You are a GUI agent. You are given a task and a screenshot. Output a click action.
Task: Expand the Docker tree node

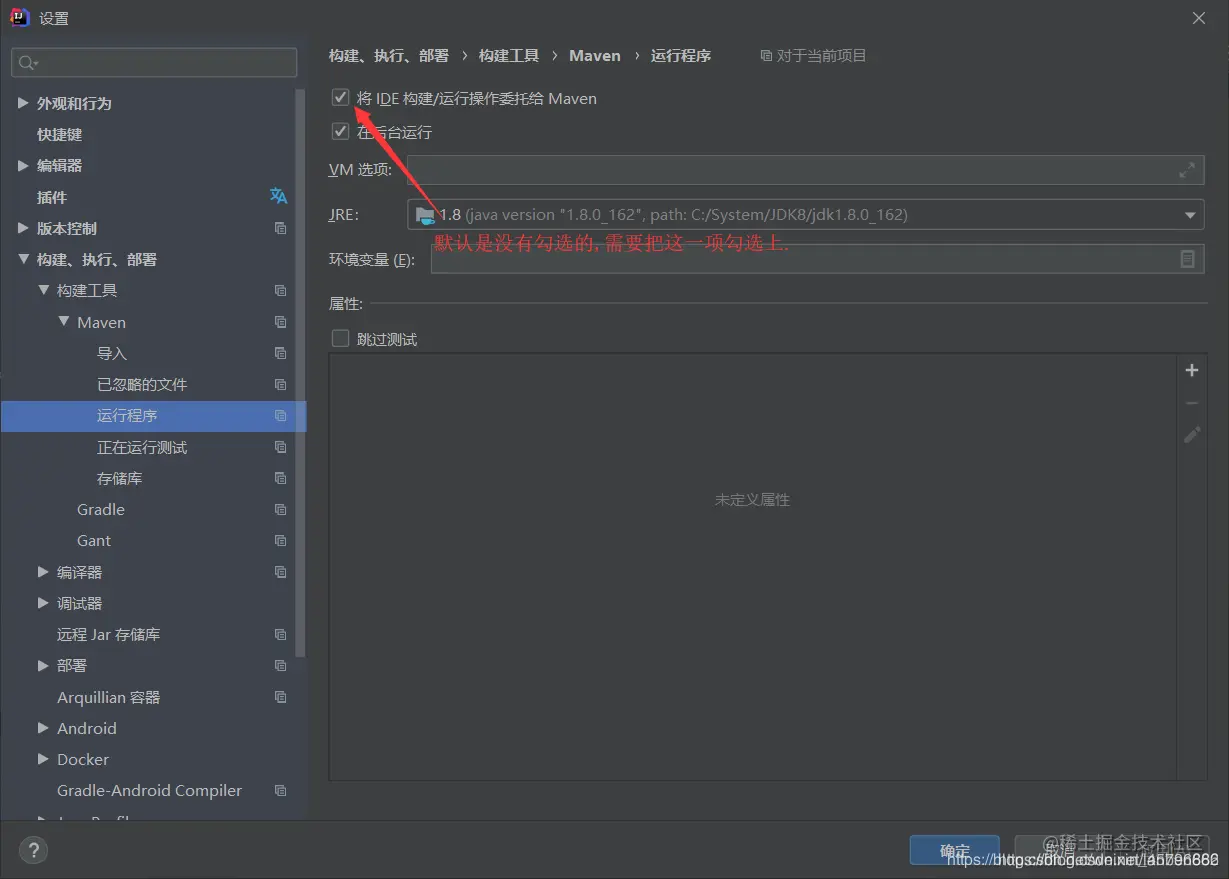(43, 759)
